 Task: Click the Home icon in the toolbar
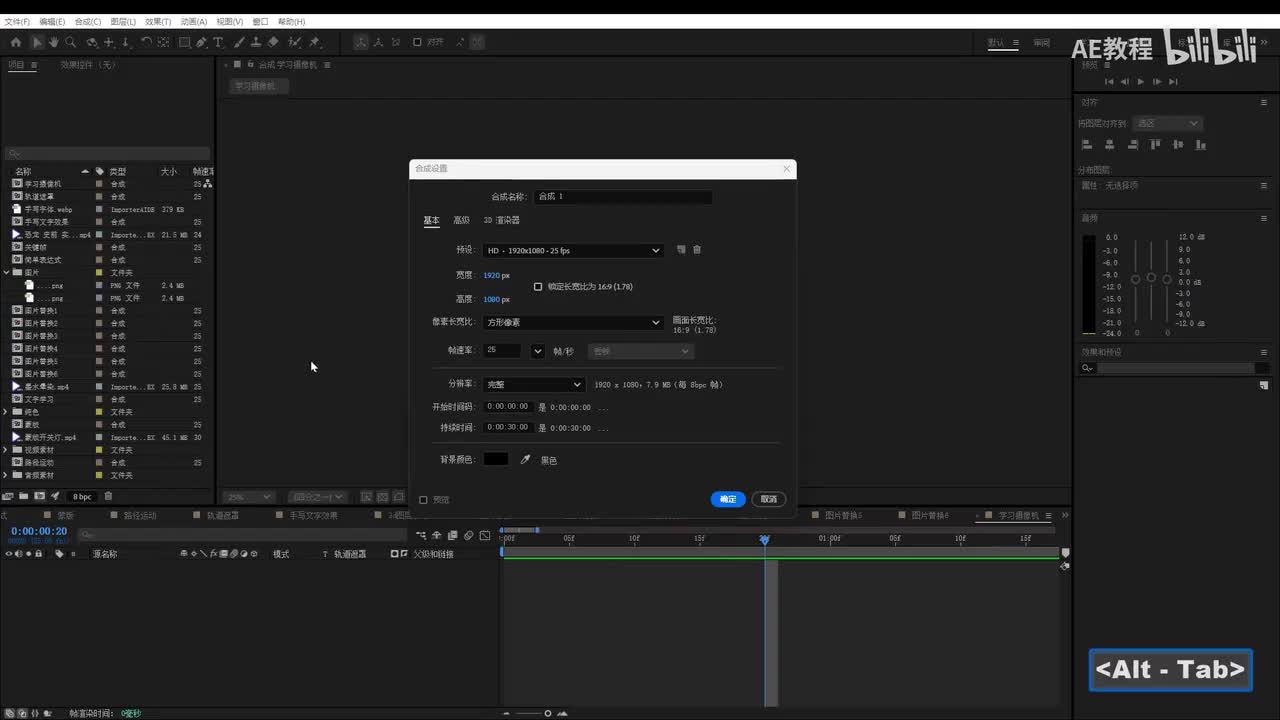[16, 42]
